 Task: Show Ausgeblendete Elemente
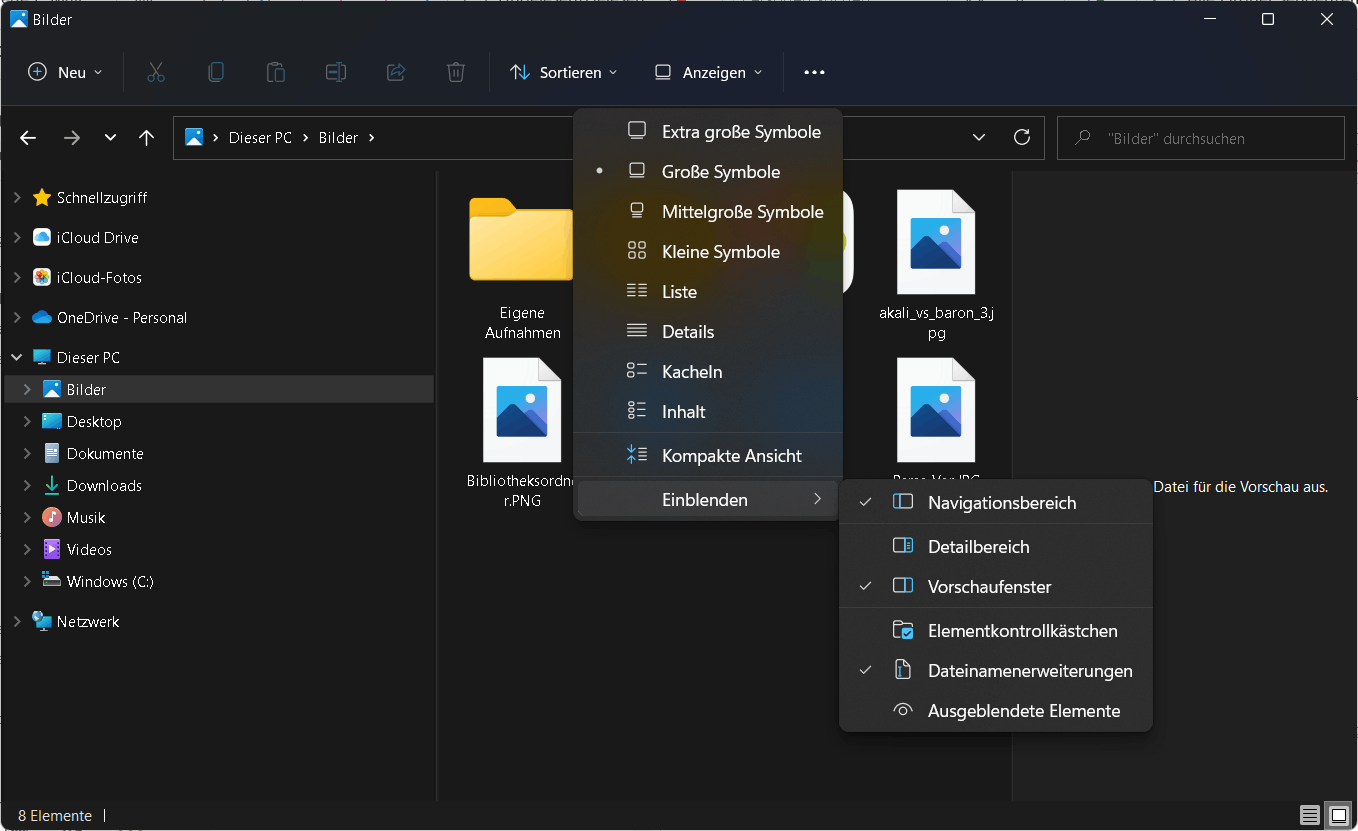[996, 711]
